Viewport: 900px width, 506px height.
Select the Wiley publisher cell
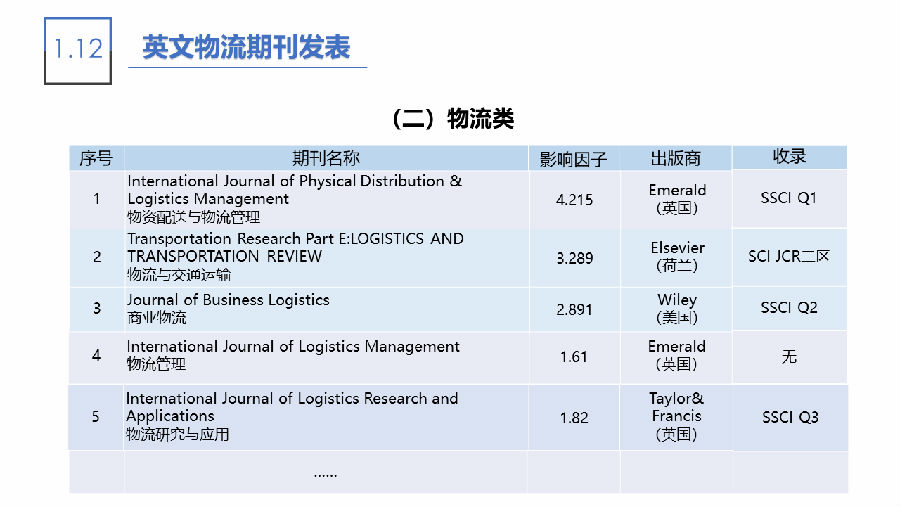[x=677, y=308]
